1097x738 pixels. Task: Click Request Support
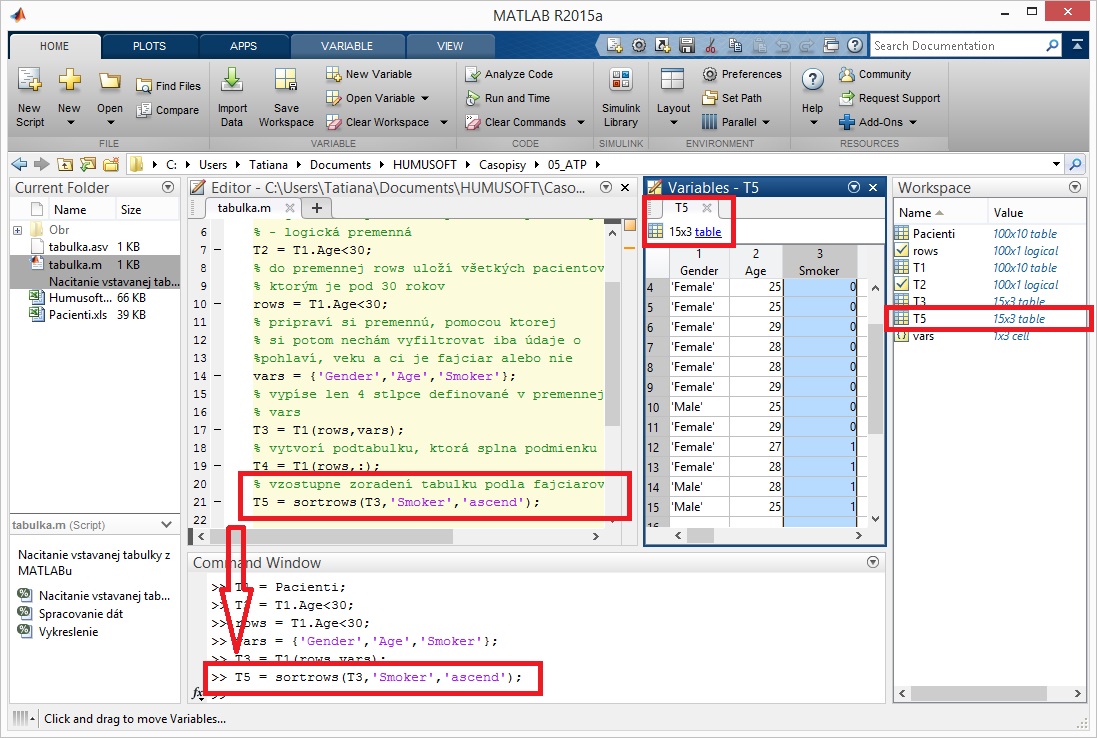890,98
